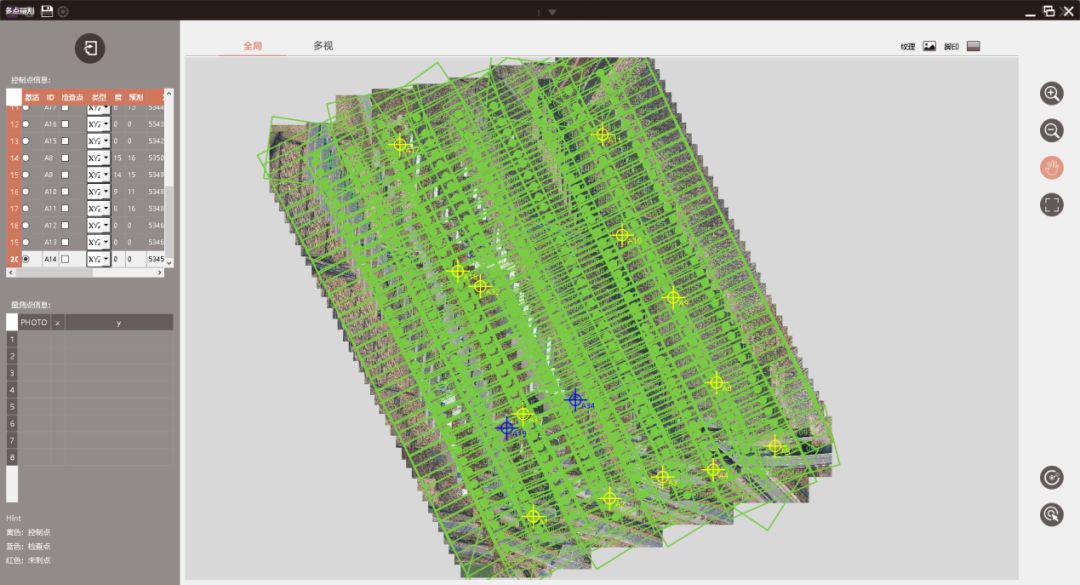The image size is (1080, 585).
Task: Toggle the 脚印 footprint icon
Action: tap(973, 46)
